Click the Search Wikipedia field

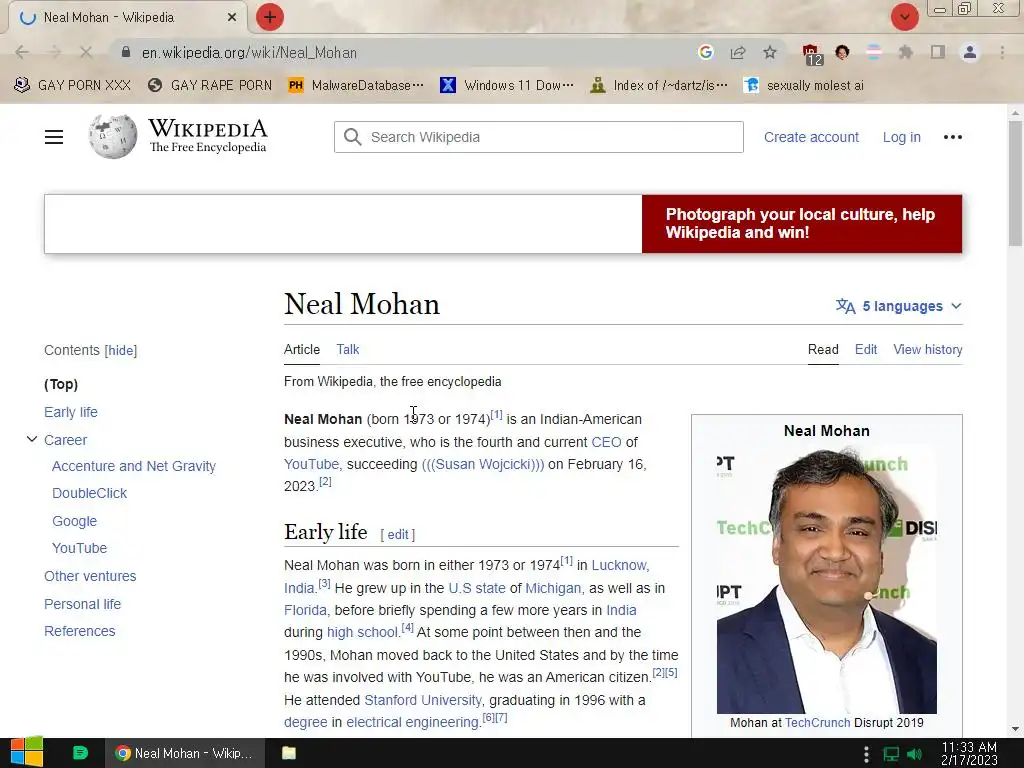(539, 137)
